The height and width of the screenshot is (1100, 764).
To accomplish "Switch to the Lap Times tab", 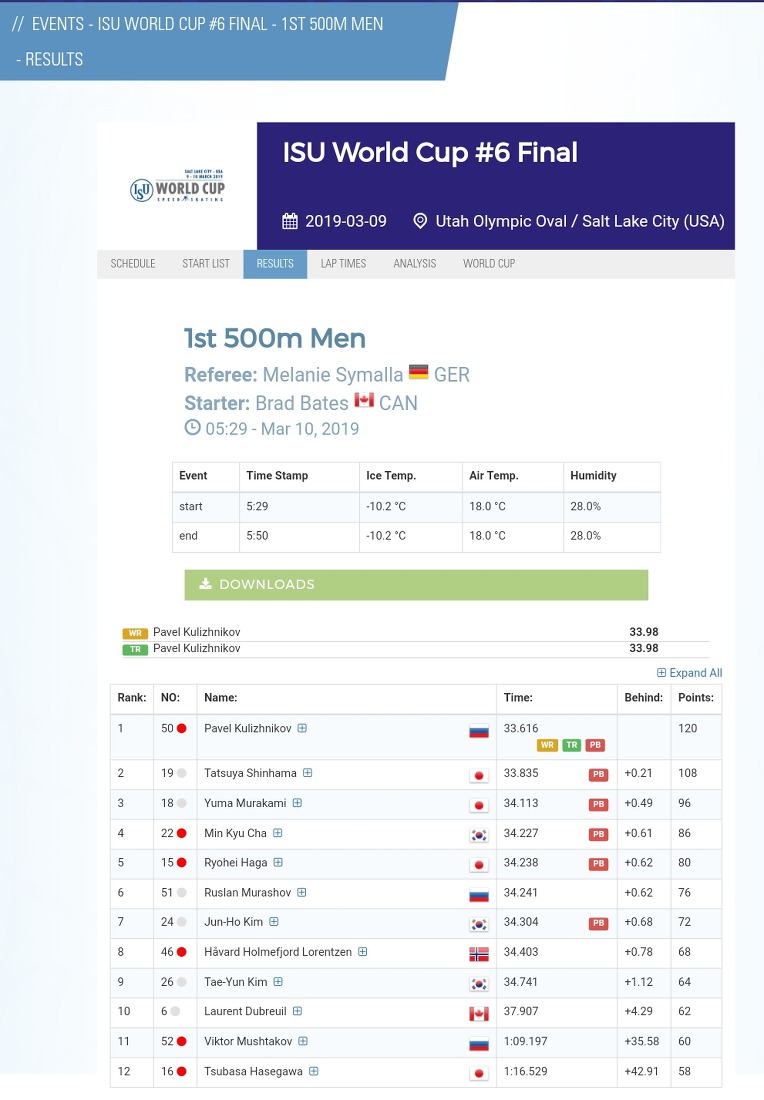I will pos(343,264).
